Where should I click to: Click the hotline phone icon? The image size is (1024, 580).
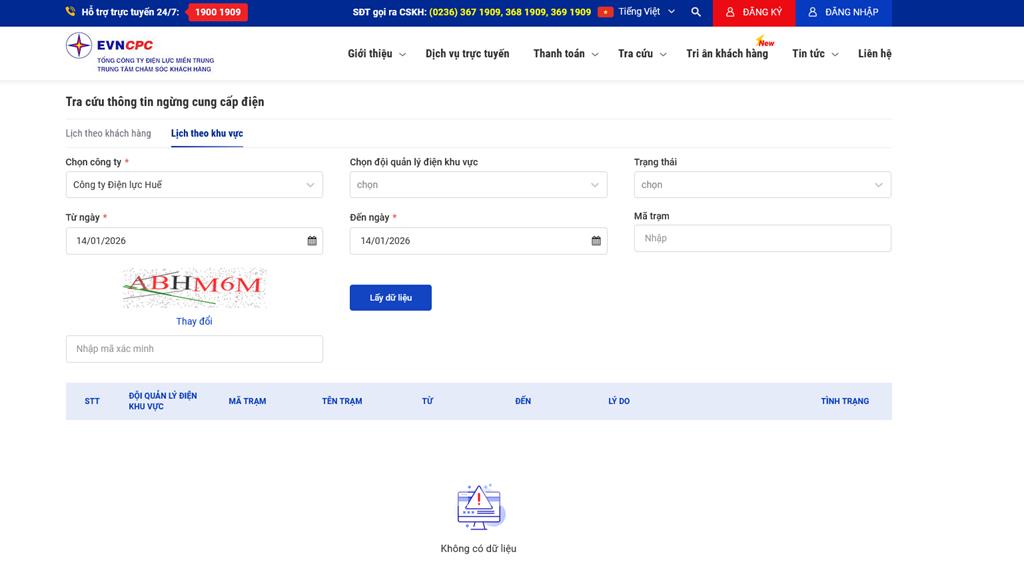pyautogui.click(x=71, y=12)
